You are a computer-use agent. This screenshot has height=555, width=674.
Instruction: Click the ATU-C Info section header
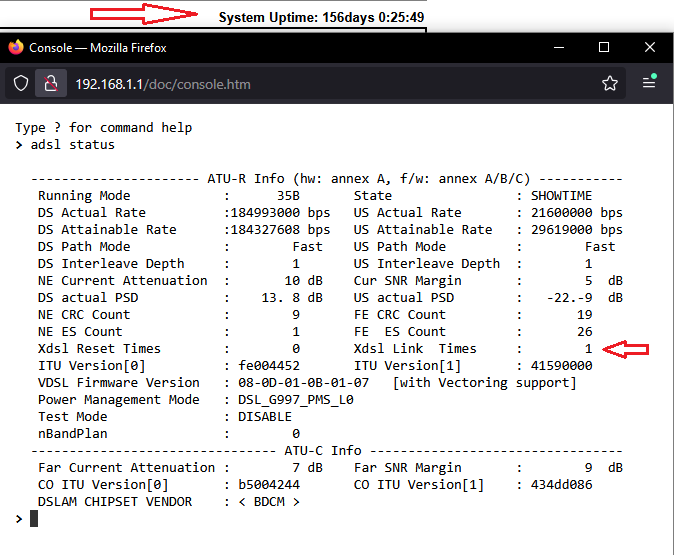[323, 451]
